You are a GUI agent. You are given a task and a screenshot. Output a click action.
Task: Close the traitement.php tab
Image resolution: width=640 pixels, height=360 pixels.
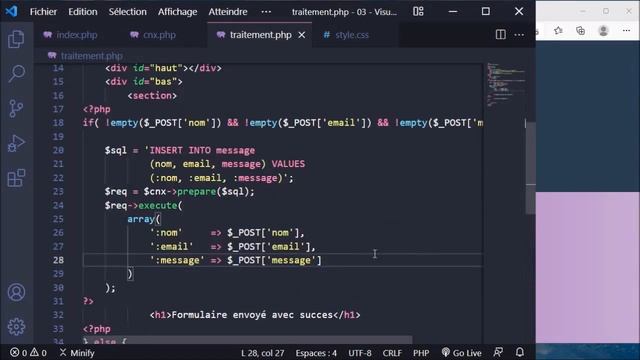click(x=302, y=35)
